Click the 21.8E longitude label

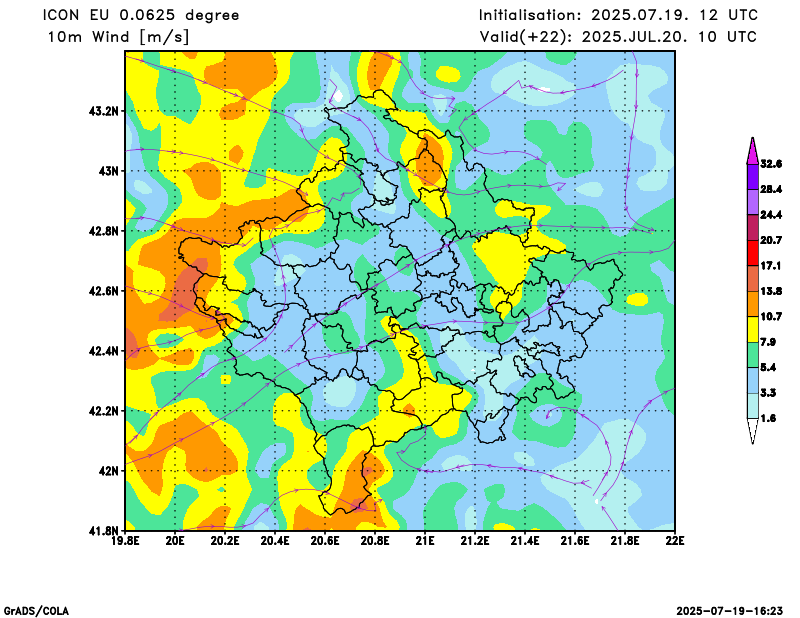(625, 540)
